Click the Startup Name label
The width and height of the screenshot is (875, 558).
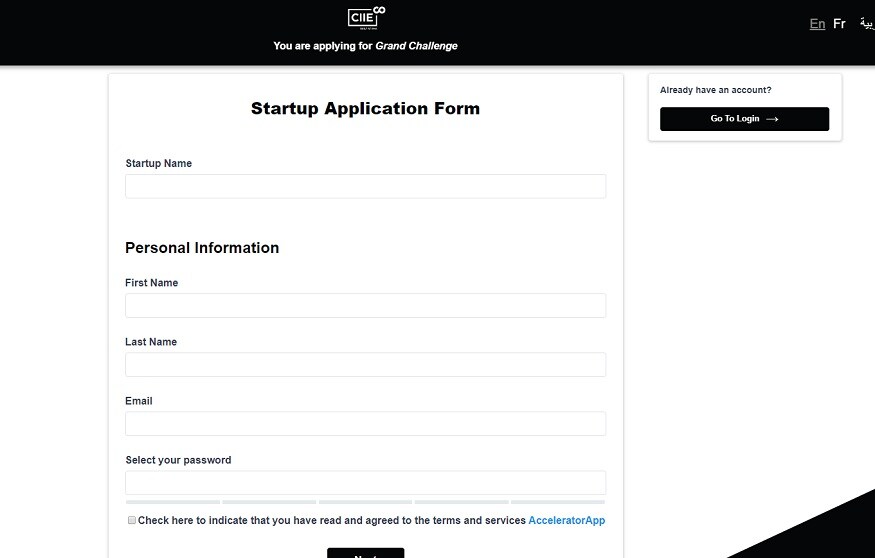click(158, 163)
